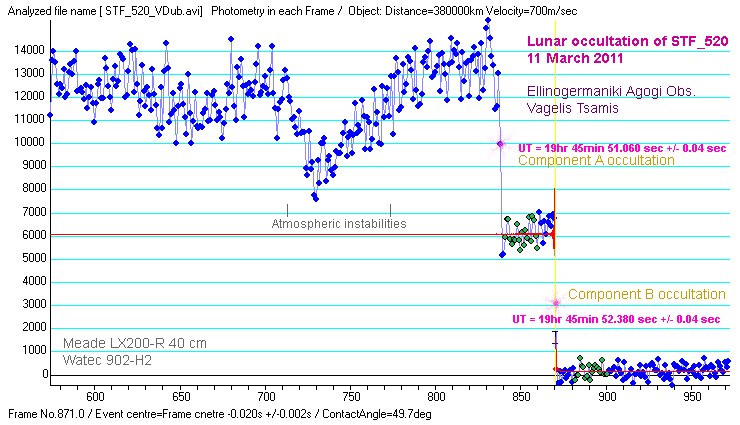The image size is (740, 425).
Task: Click 'Ellinogermaniki Agogi Obs.' label
Action: click(611, 91)
